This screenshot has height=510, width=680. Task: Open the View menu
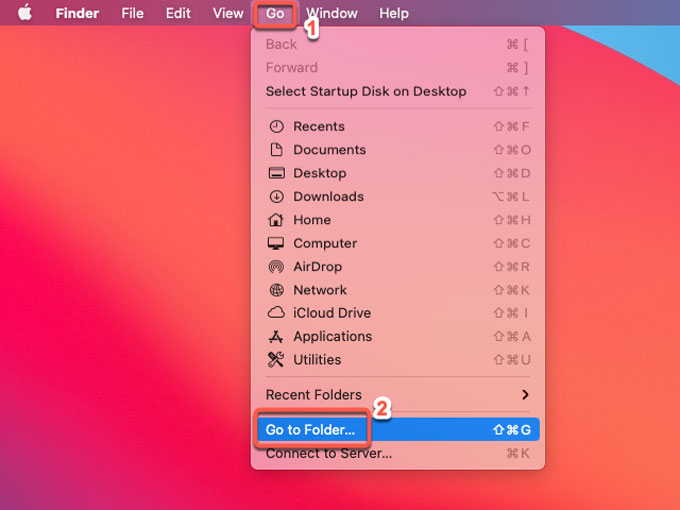[x=228, y=13]
